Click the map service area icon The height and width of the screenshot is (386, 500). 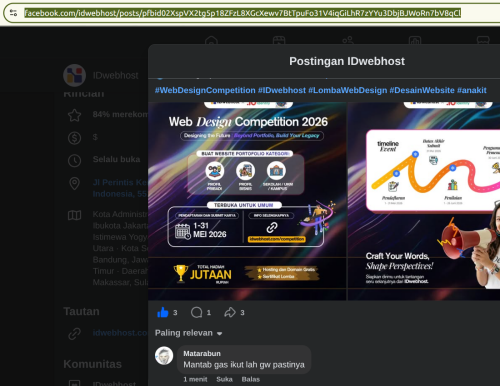point(74,215)
